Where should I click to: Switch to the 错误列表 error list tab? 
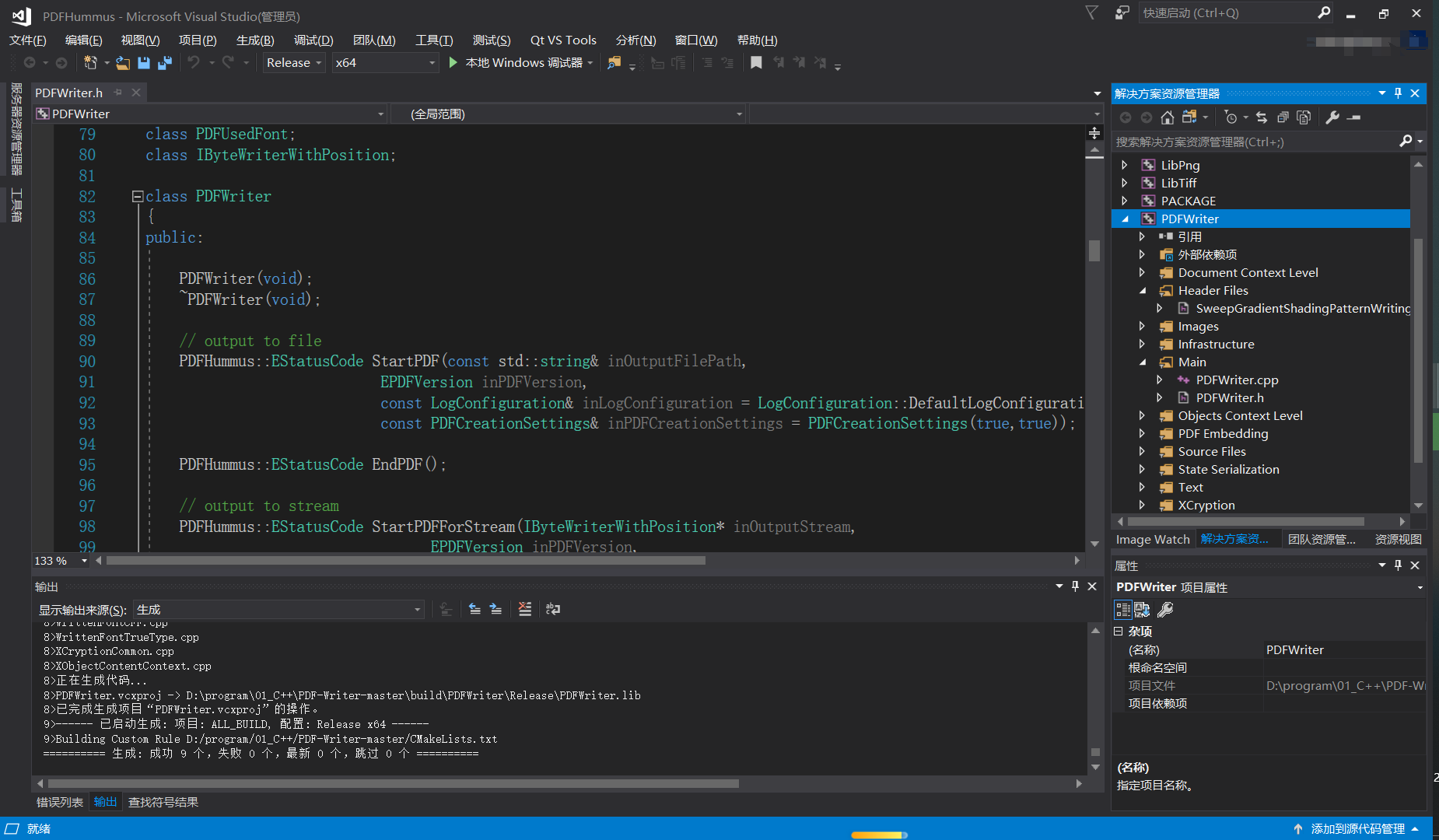[60, 802]
